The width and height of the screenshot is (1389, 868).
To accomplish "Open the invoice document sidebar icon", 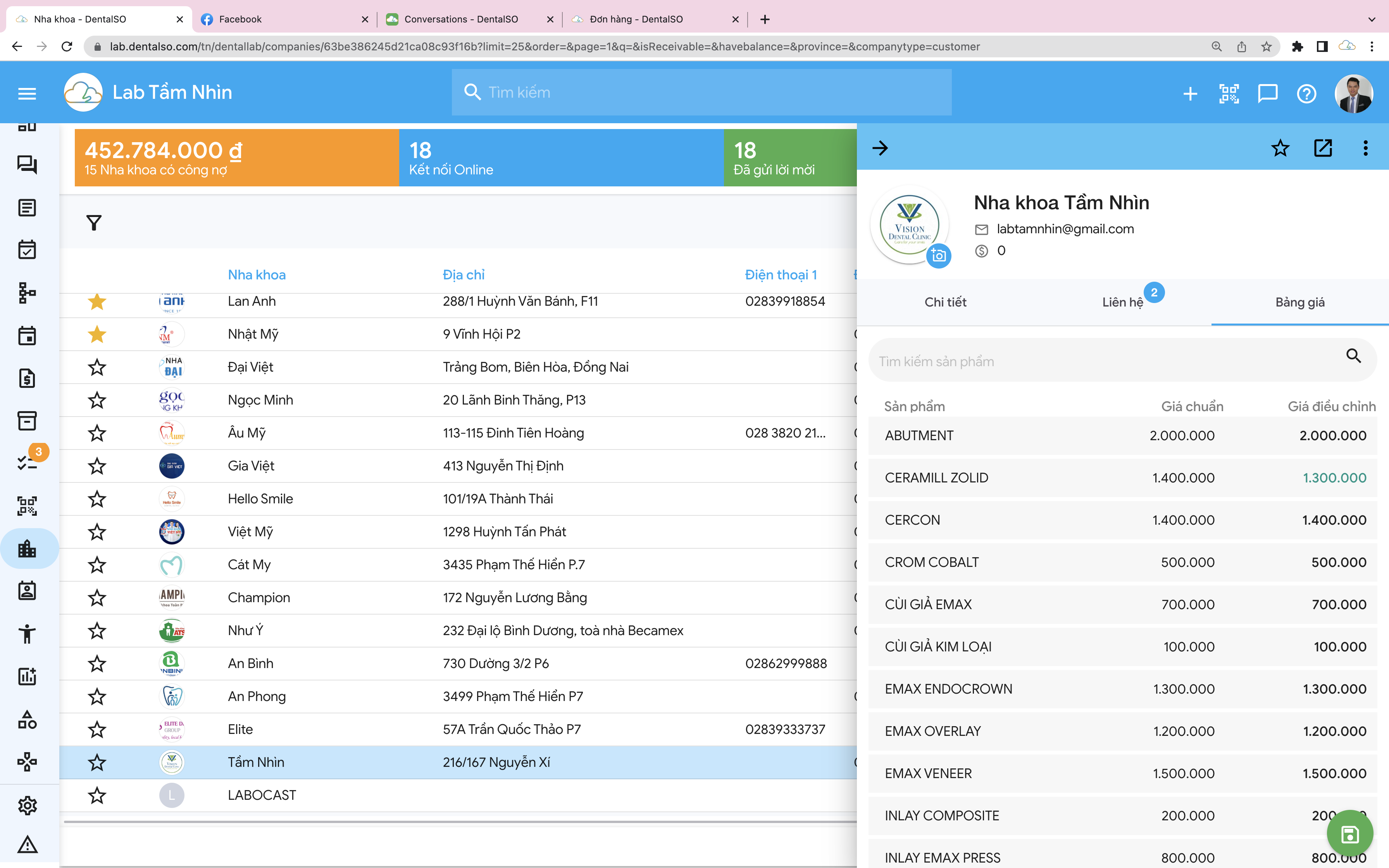I will click(x=27, y=378).
